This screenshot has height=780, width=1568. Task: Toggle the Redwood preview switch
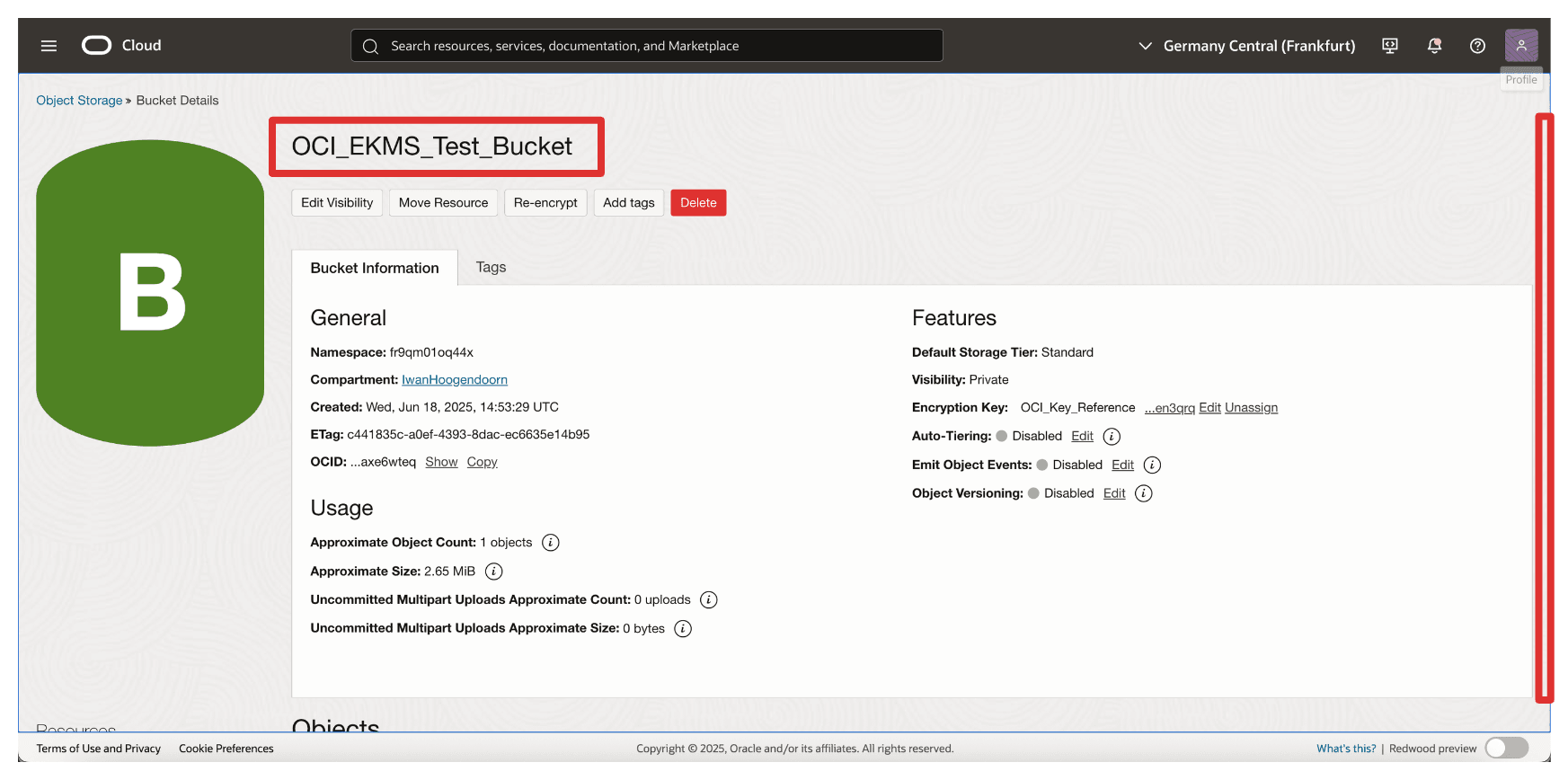click(1507, 748)
